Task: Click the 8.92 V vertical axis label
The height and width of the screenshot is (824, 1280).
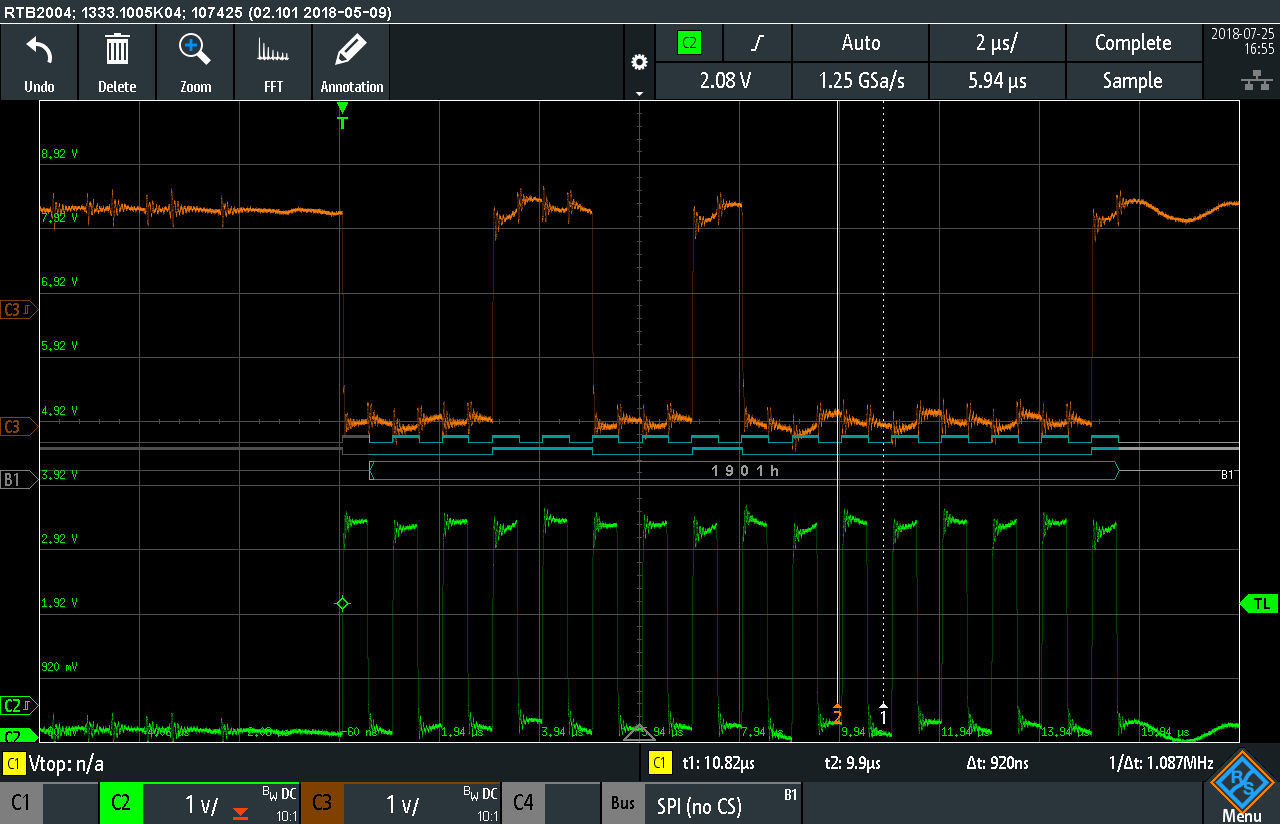Action: [59, 154]
